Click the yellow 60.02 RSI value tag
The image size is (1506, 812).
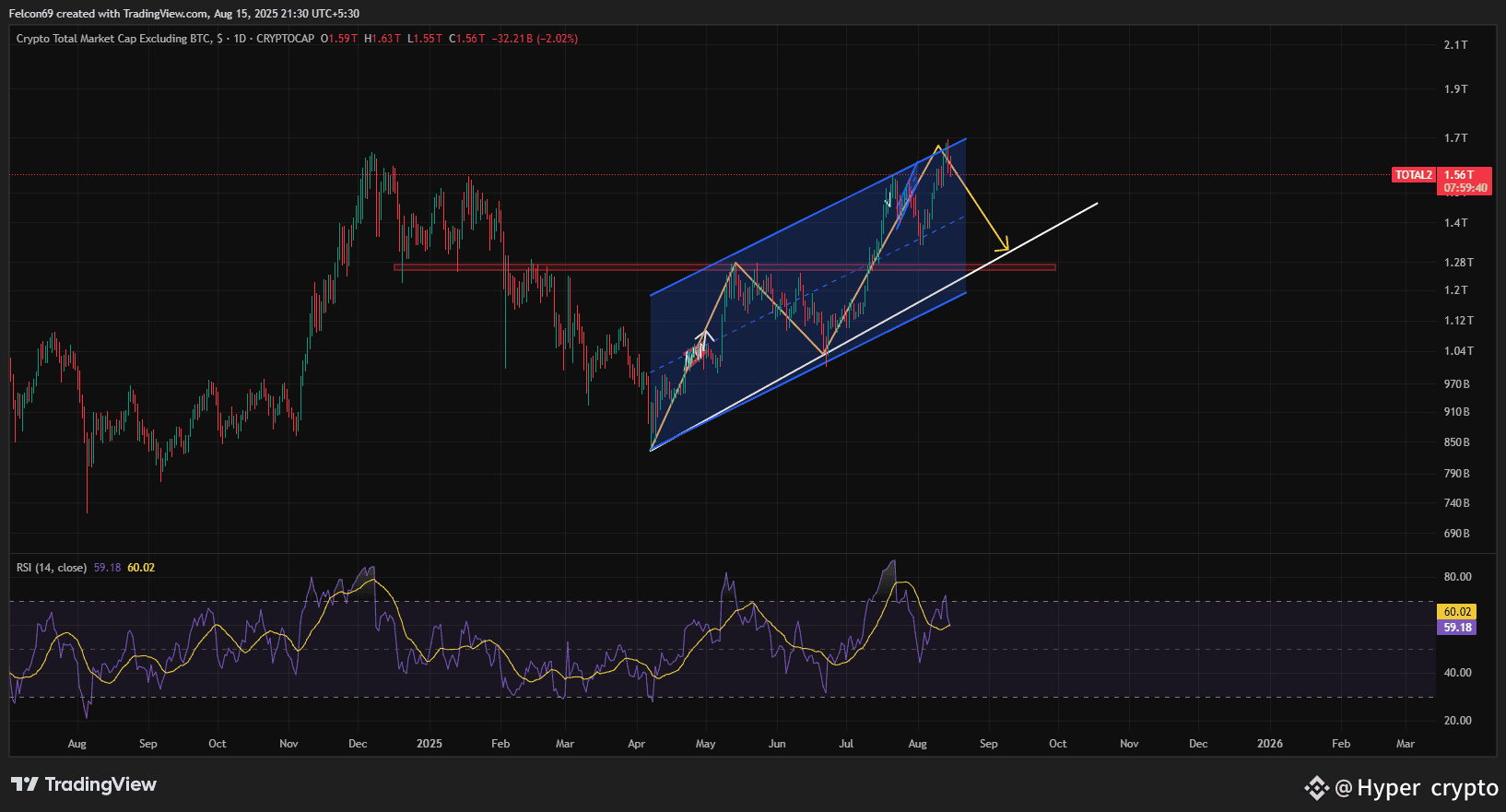(x=1457, y=612)
